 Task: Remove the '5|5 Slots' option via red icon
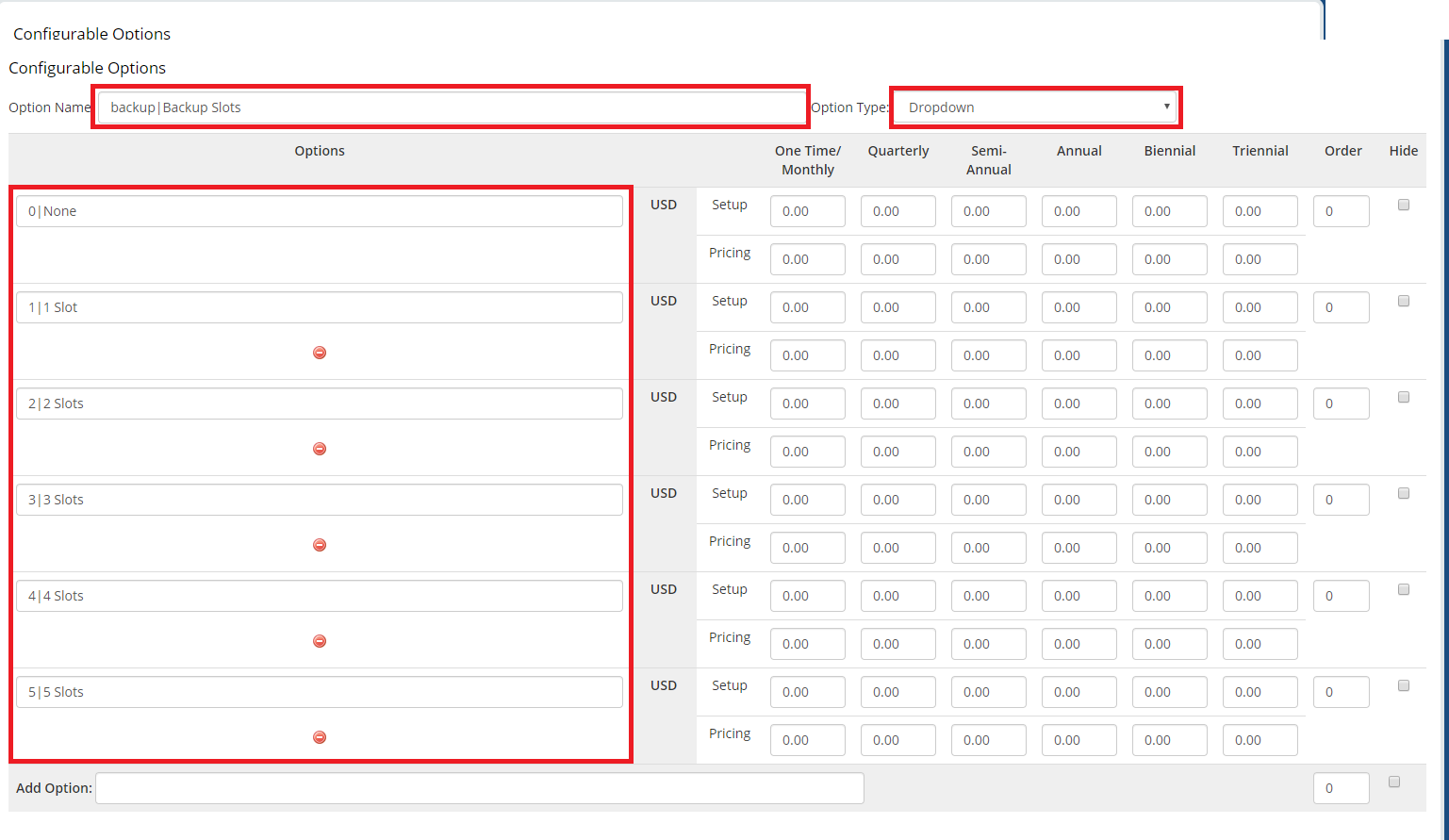pyautogui.click(x=320, y=737)
